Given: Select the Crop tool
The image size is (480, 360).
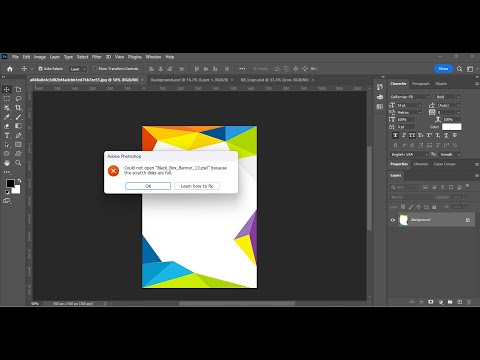Looking at the screenshot, I should click(18, 108).
